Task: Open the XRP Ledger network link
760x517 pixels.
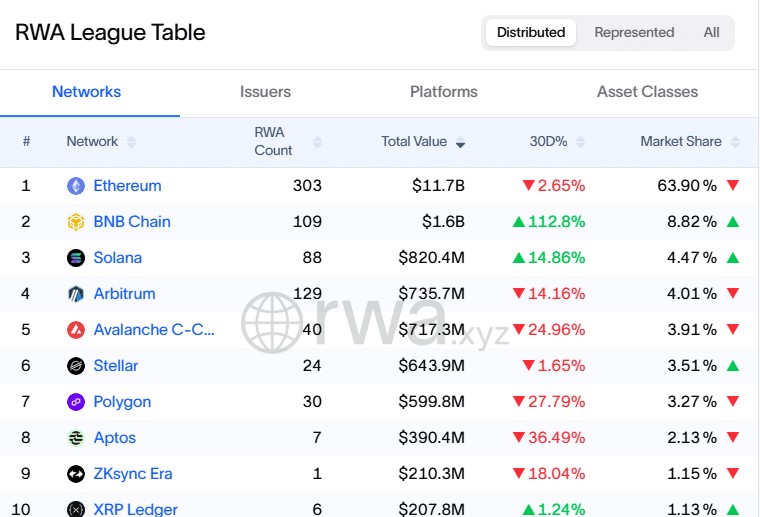Action: (136, 509)
